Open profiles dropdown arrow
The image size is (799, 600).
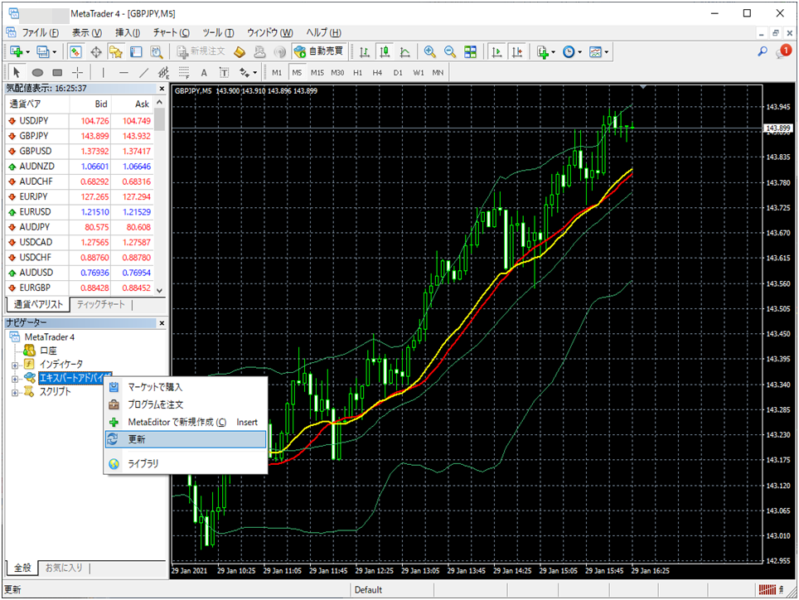tap(55, 52)
